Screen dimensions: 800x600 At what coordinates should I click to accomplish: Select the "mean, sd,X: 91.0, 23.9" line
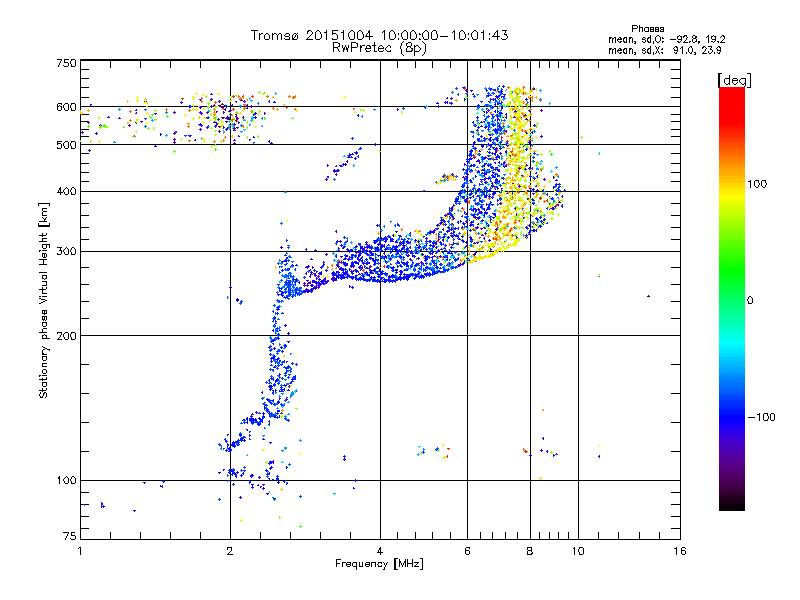(664, 51)
